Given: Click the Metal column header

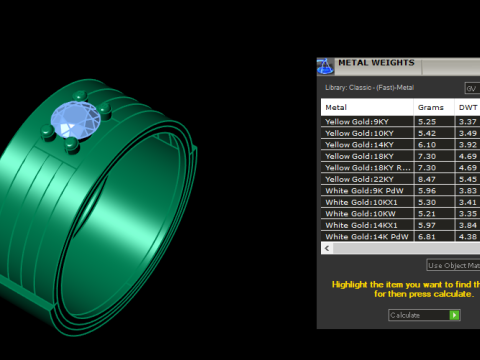Looking at the screenshot, I should click(x=367, y=107).
